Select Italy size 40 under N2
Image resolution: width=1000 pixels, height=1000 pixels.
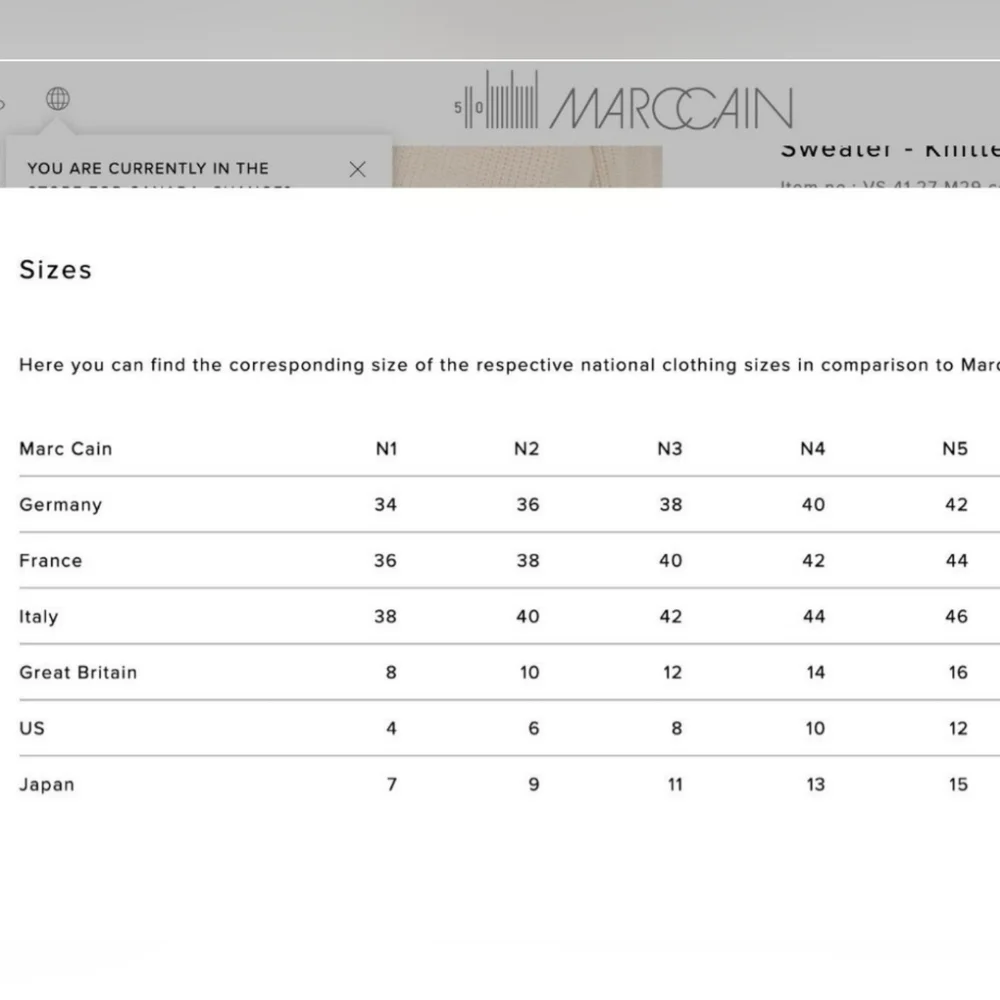[528, 617]
